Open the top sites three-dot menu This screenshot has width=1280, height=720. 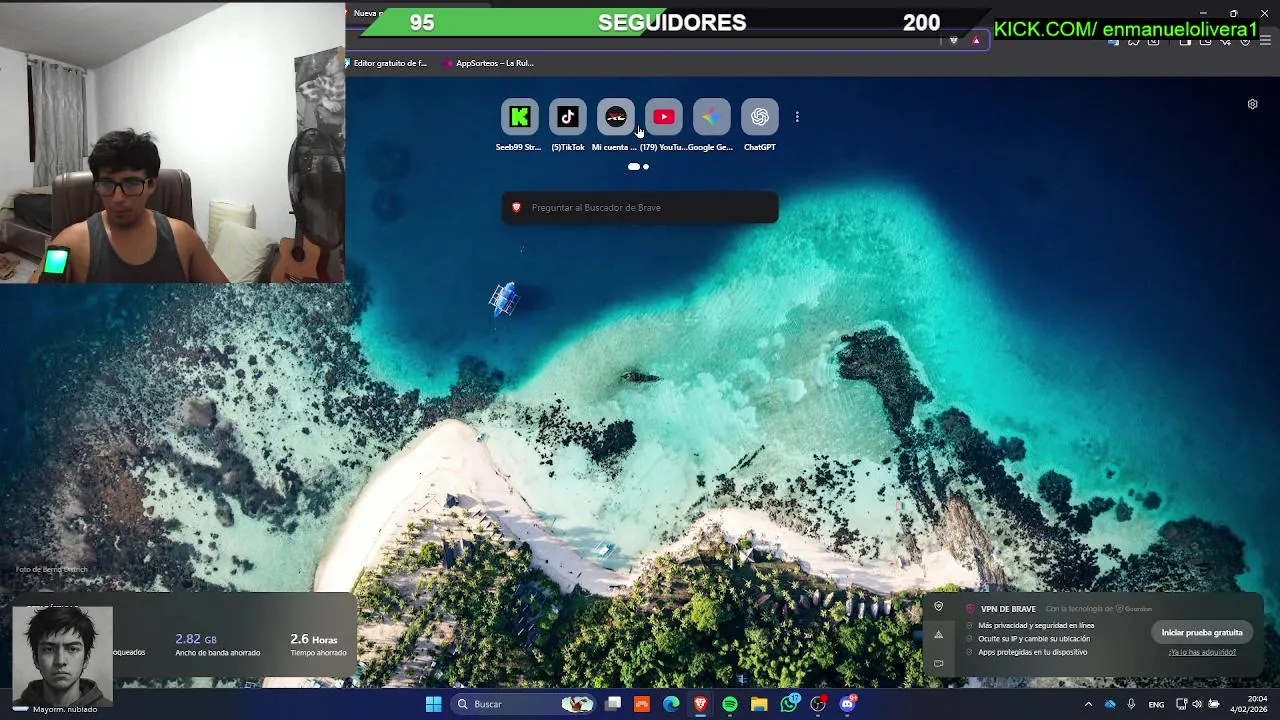(797, 117)
